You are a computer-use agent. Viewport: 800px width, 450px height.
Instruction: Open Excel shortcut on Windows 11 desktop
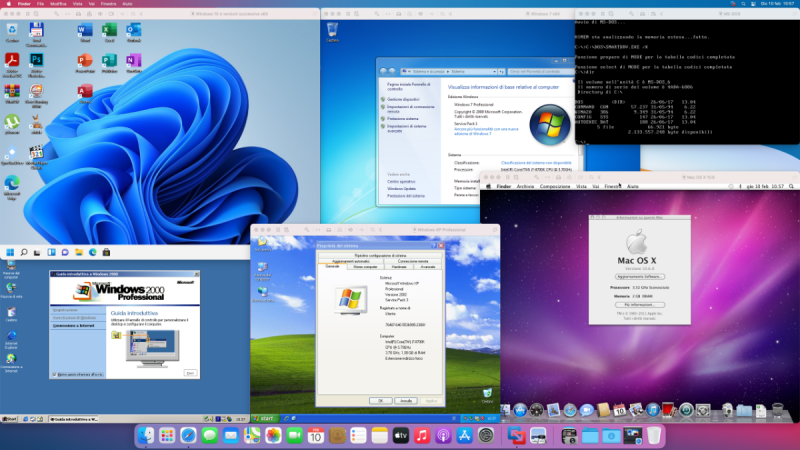pyautogui.click(x=108, y=32)
